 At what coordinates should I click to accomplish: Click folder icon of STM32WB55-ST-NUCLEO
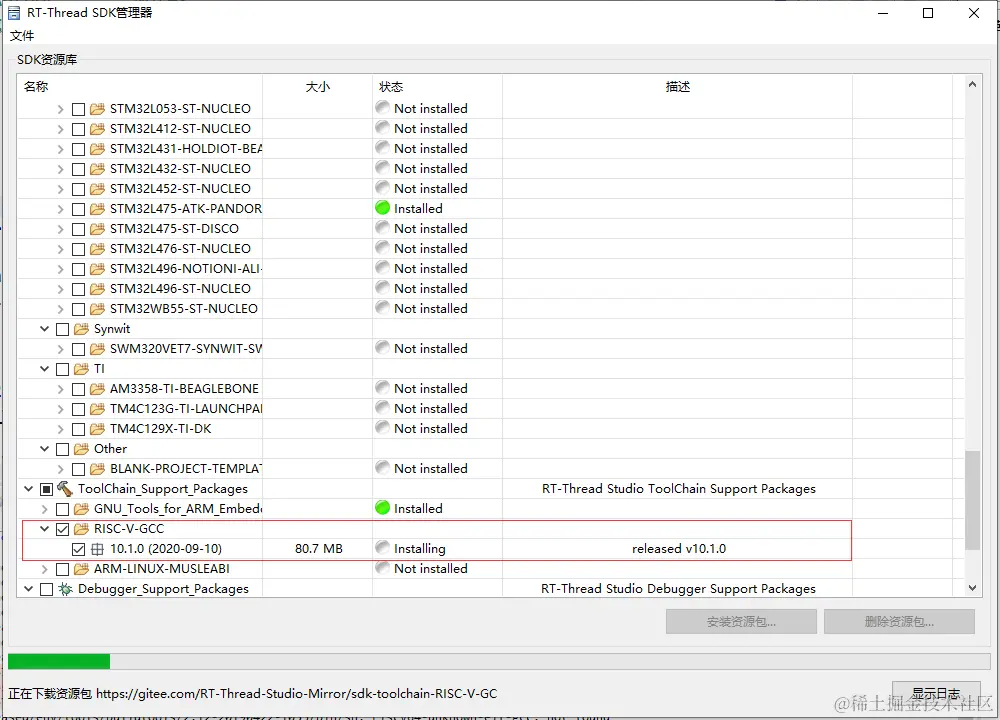tap(97, 309)
